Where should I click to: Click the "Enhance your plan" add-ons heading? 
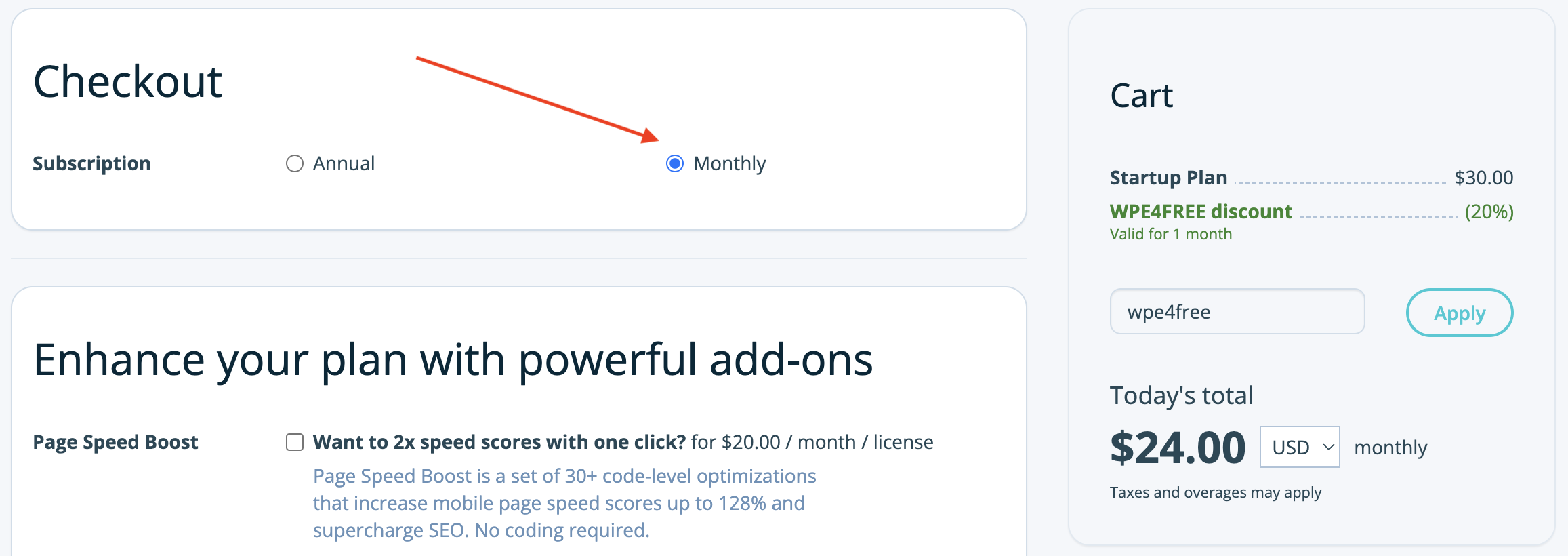pyautogui.click(x=453, y=359)
